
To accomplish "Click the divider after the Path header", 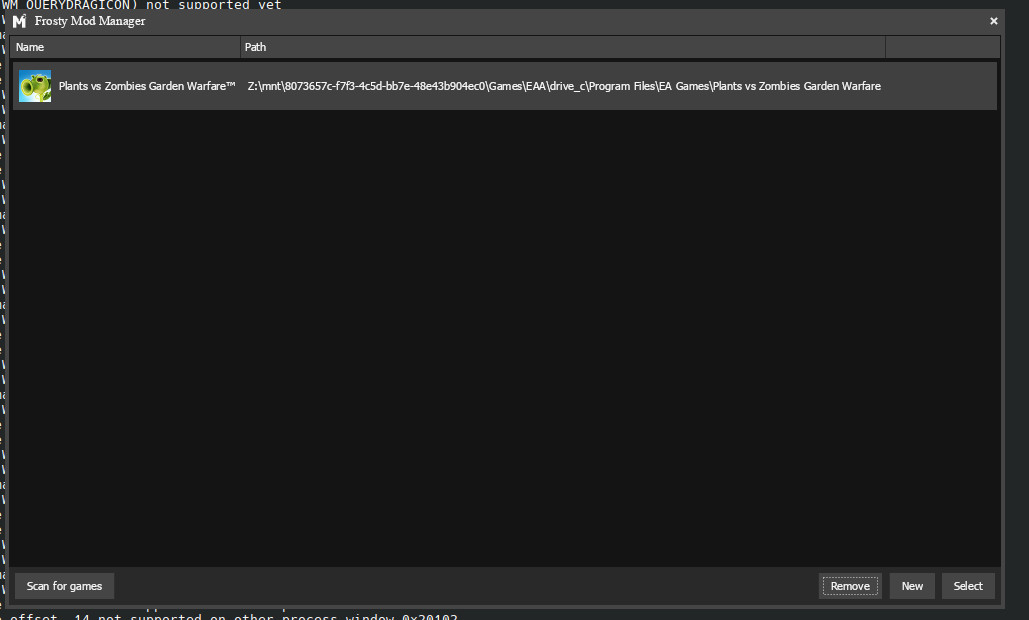I will [x=886, y=47].
